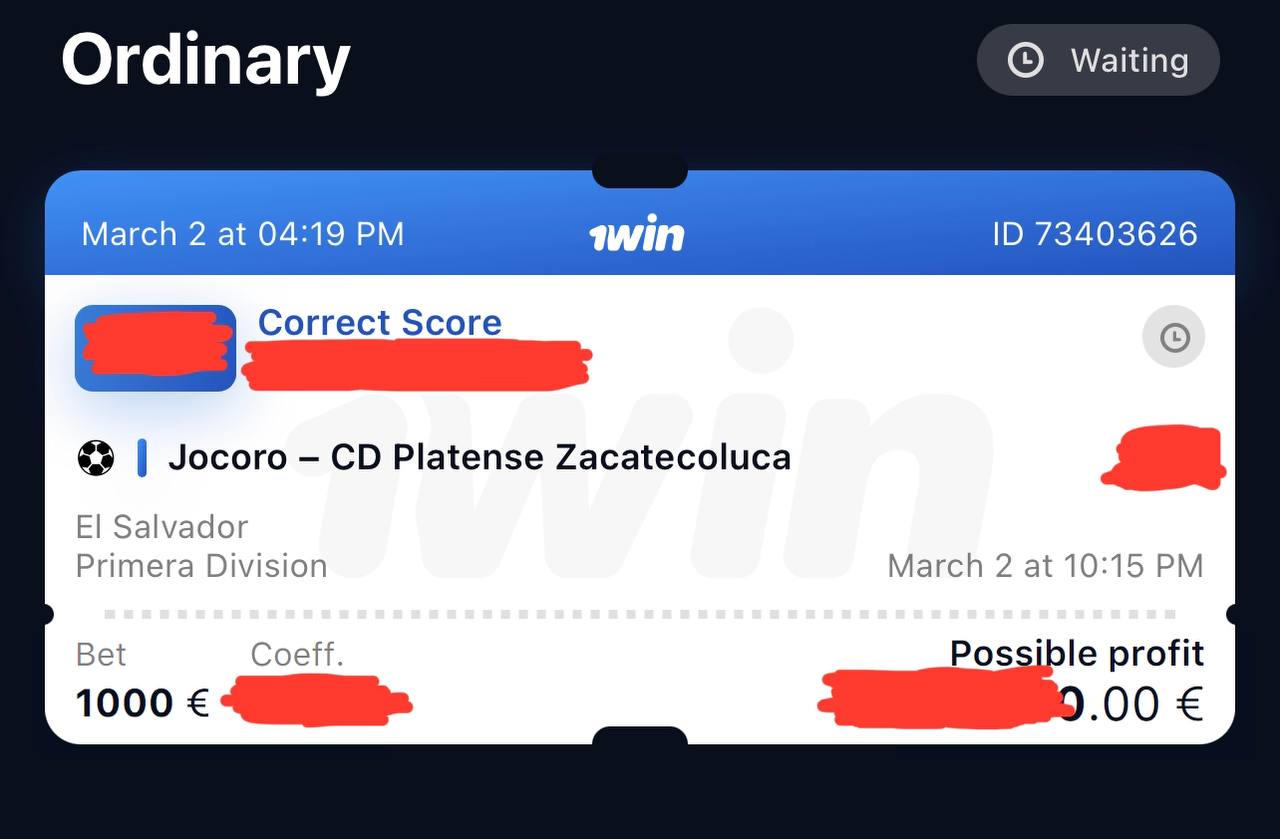
Task: Click the match start time 10:15 PM
Action: [1045, 566]
